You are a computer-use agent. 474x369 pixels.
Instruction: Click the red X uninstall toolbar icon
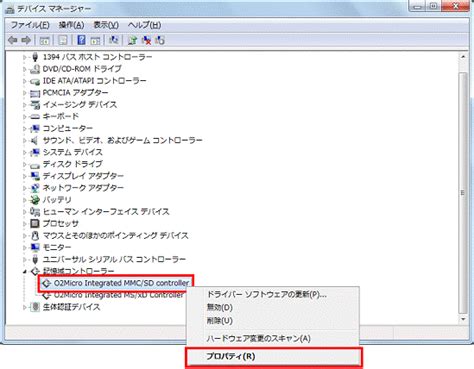[146, 40]
